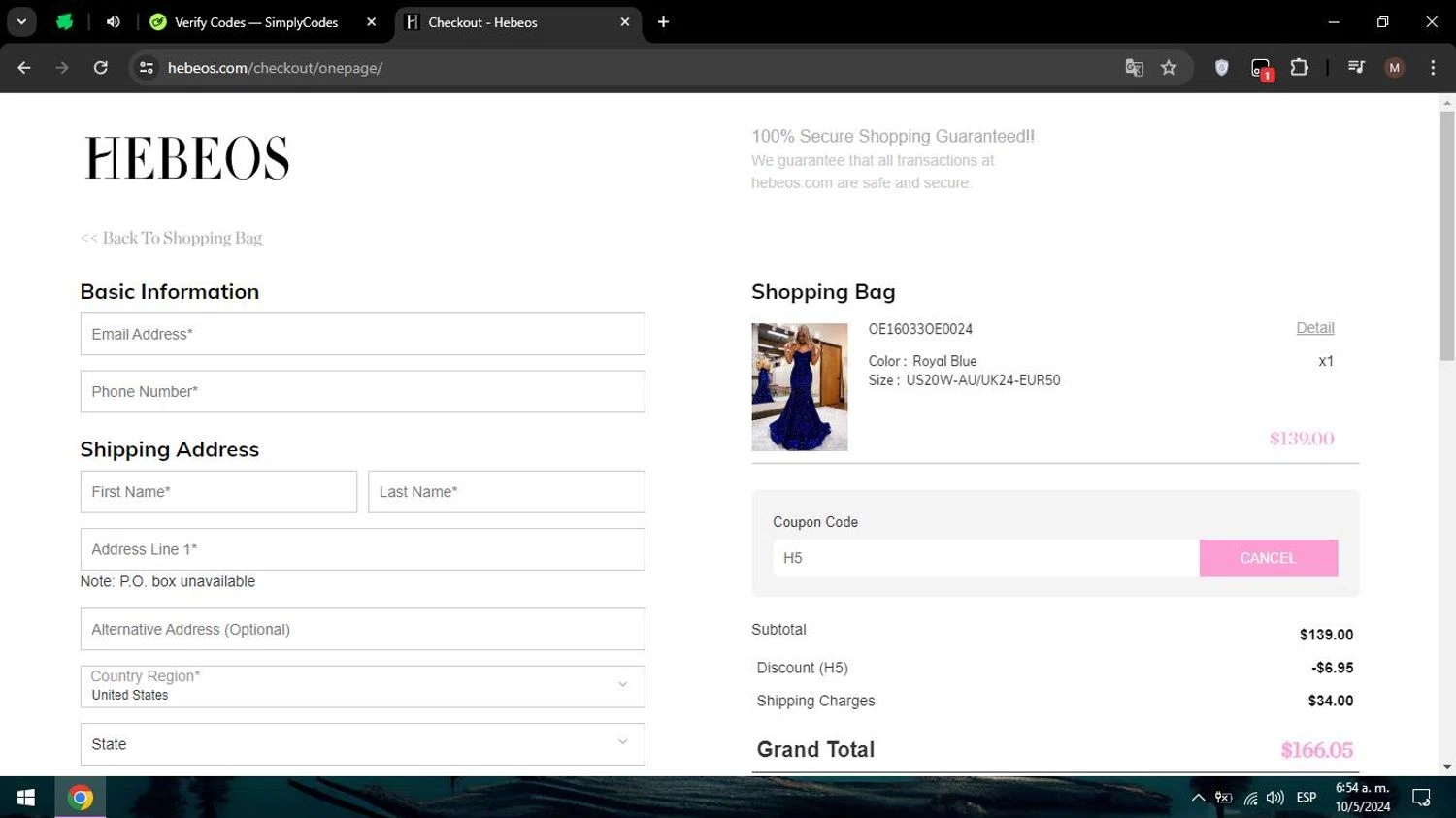The image size is (1456, 818).
Task: Focus the Email Address field
Action: point(362,334)
